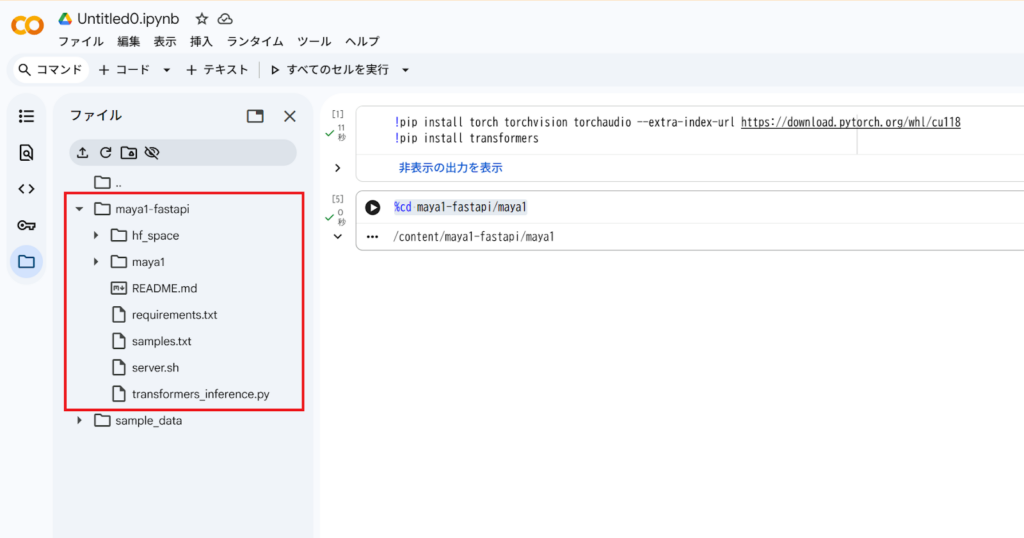This screenshot has width=1024, height=538.
Task: Open the secrets key sidebar icon
Action: (26, 225)
